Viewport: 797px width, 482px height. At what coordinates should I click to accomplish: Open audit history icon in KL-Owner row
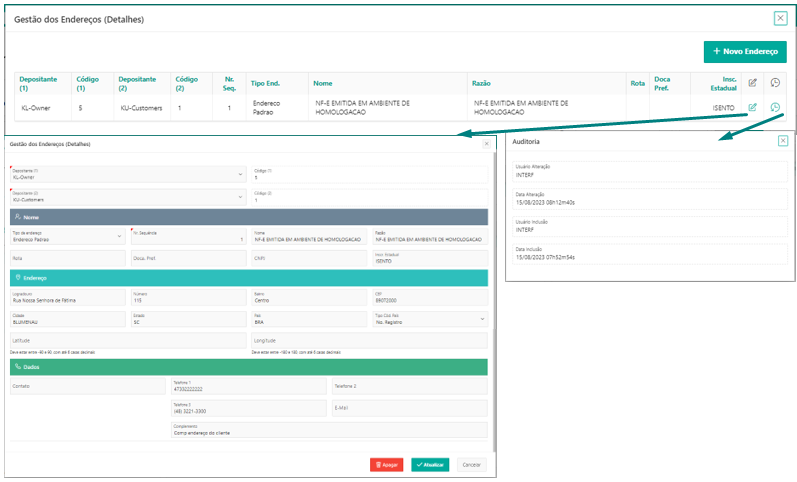775,107
